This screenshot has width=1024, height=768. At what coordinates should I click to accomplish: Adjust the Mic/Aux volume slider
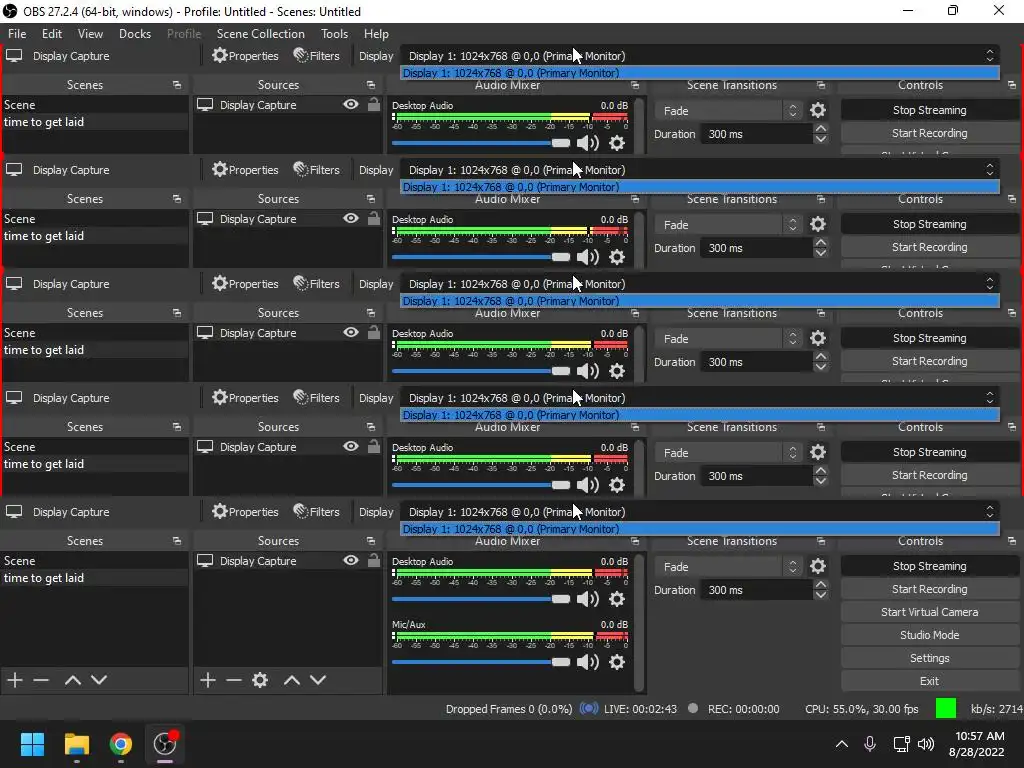pos(481,662)
